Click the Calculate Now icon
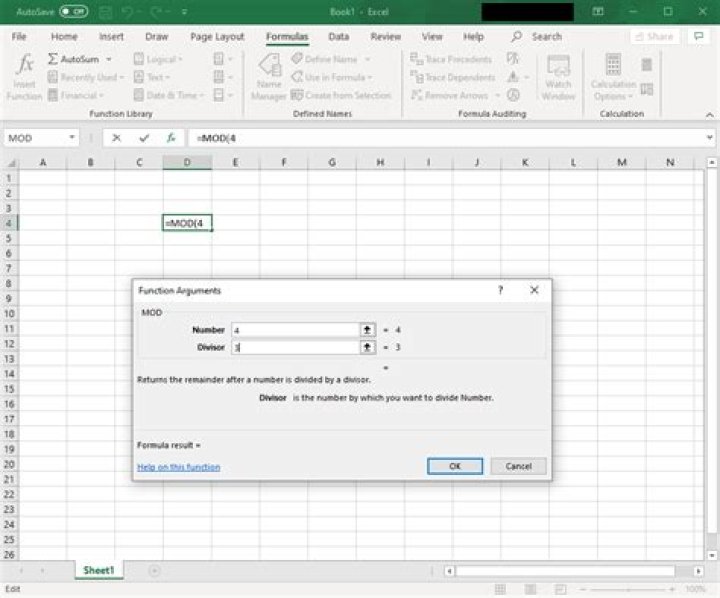 [x=647, y=64]
